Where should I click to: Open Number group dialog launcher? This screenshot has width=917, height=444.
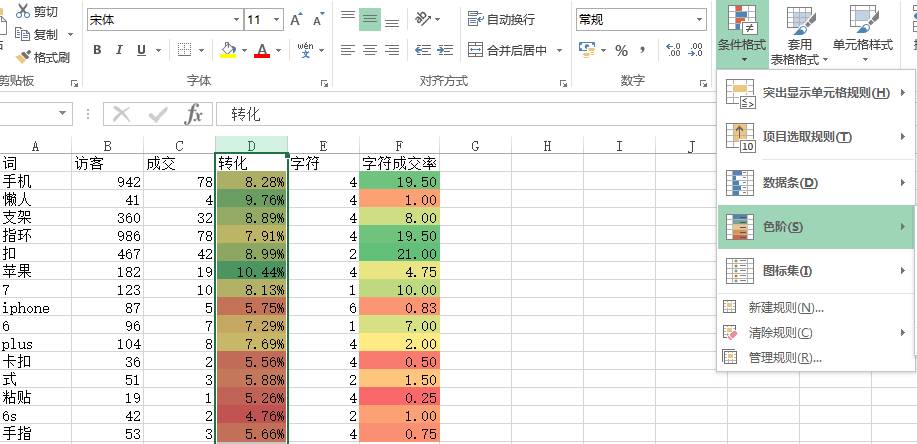pos(704,84)
